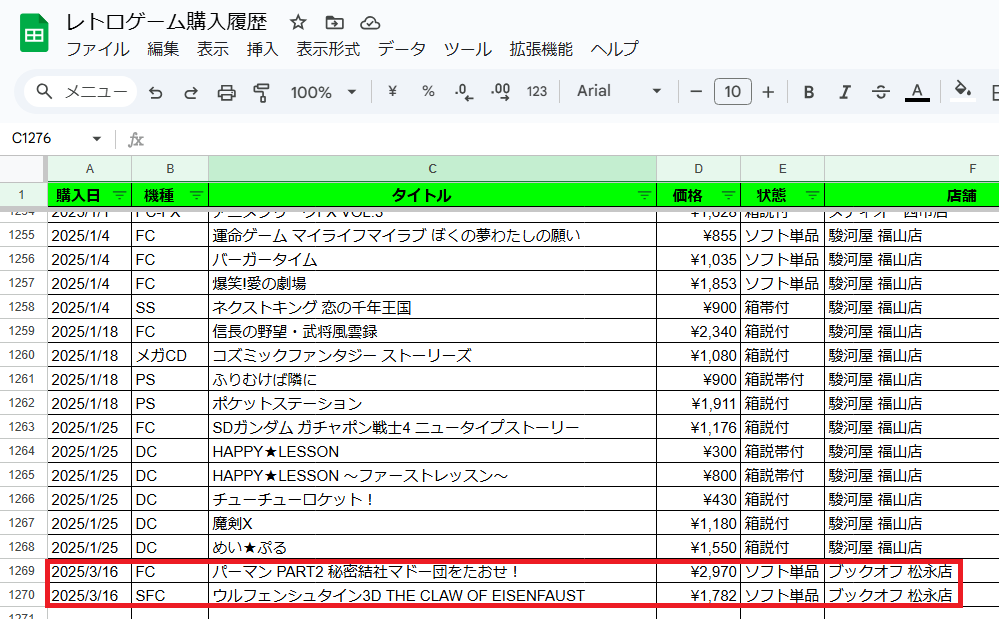The image size is (999, 619).
Task: Open the ヘルプ menu
Action: pos(614,50)
